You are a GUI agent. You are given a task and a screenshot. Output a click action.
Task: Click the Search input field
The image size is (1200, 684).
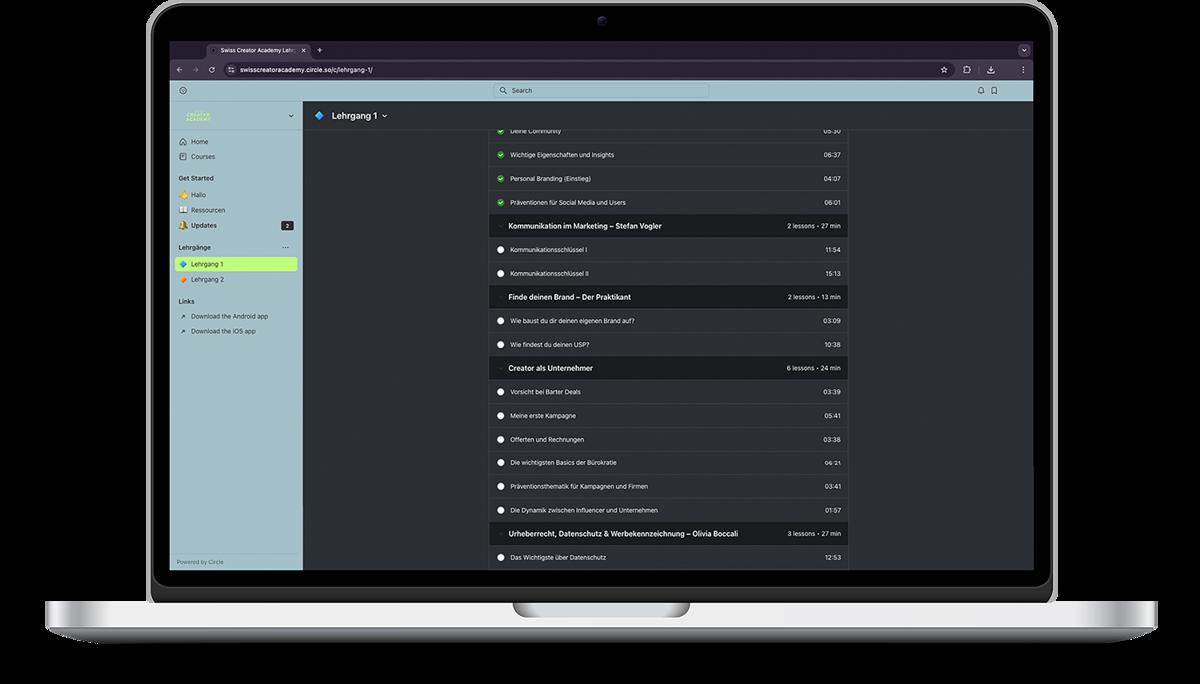pos(601,90)
